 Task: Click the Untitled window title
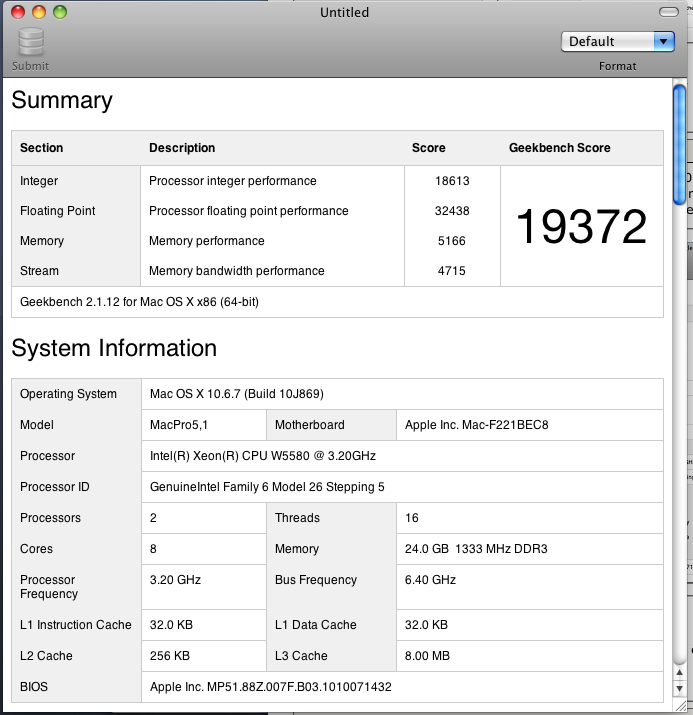click(x=344, y=12)
